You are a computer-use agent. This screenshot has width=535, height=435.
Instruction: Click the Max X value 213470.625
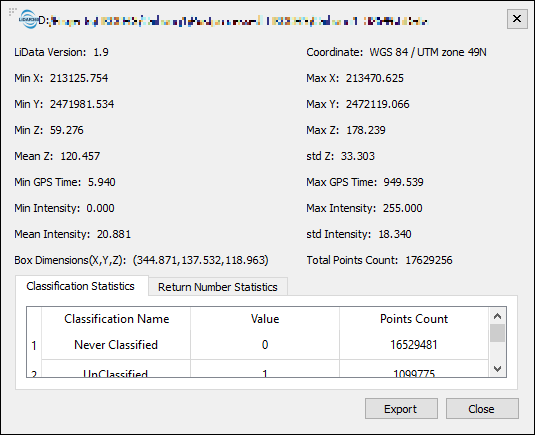pos(375,78)
